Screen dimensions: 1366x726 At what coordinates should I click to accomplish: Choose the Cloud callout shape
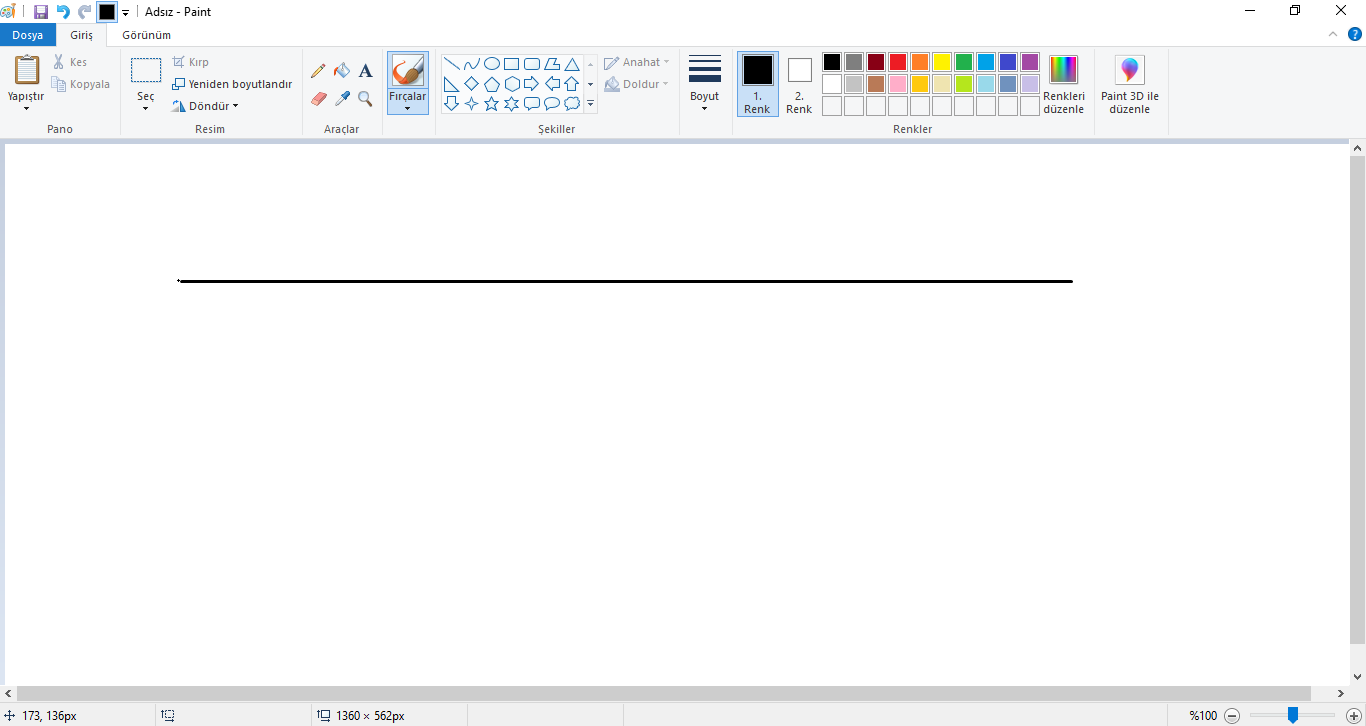pos(572,103)
